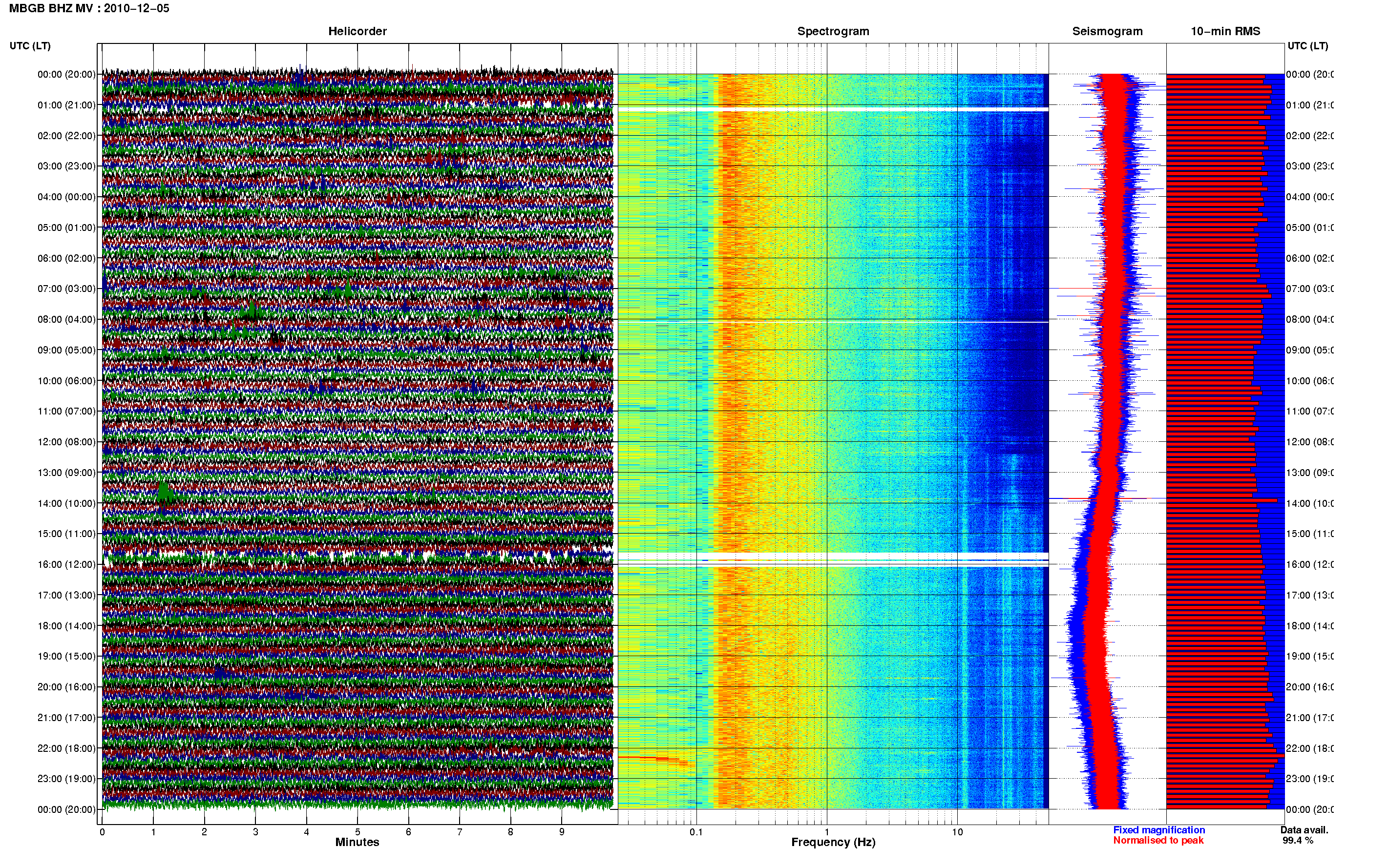This screenshot has width=1389, height=868.
Task: Click the 'Frequency (Hz)' x-axis label
Action: tap(833, 842)
